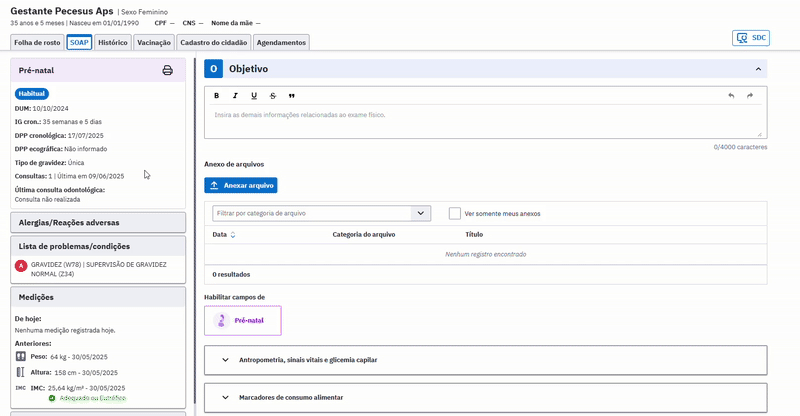Click DPP ecográfica: Não informado
The height and width of the screenshot is (416, 800).
coord(61,149)
